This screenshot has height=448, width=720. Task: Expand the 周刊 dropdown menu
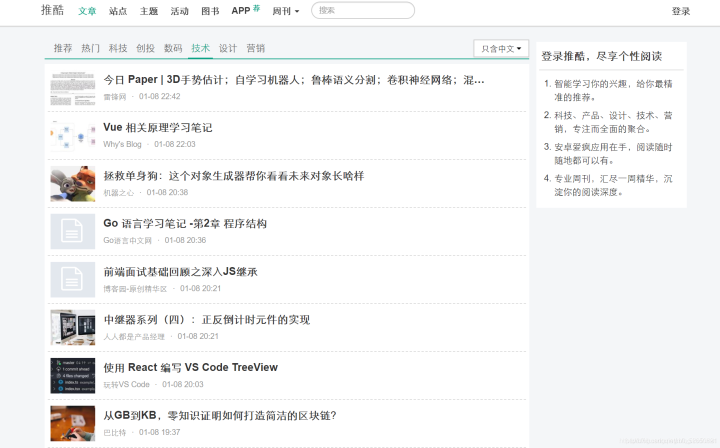tap(286, 11)
